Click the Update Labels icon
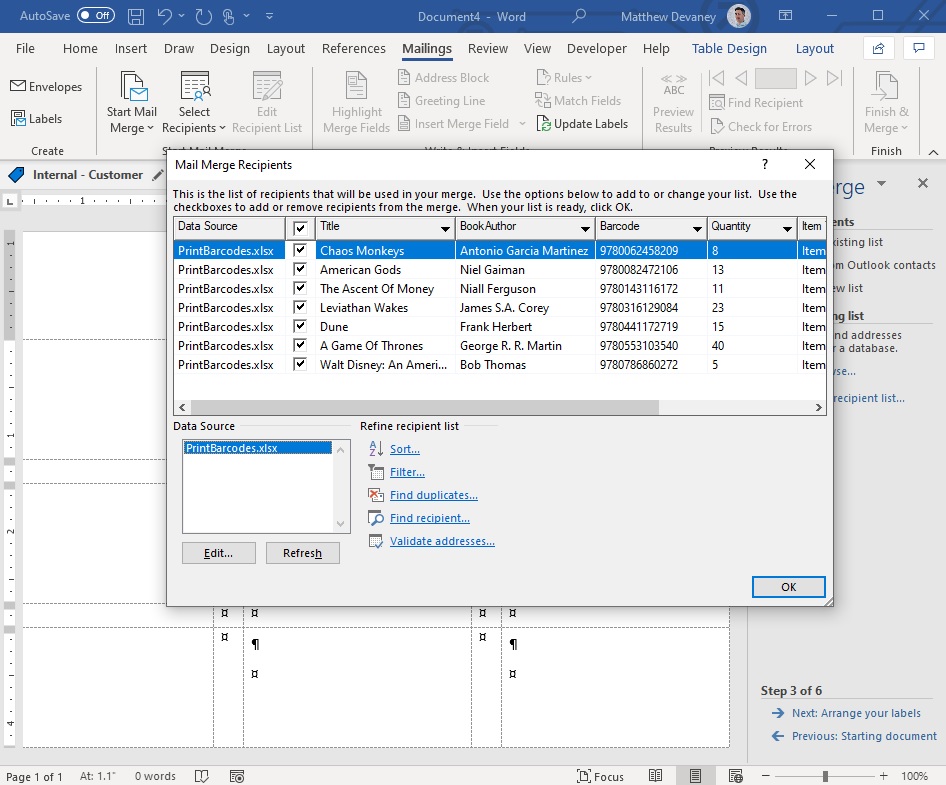The height and width of the screenshot is (785, 946). (x=544, y=124)
